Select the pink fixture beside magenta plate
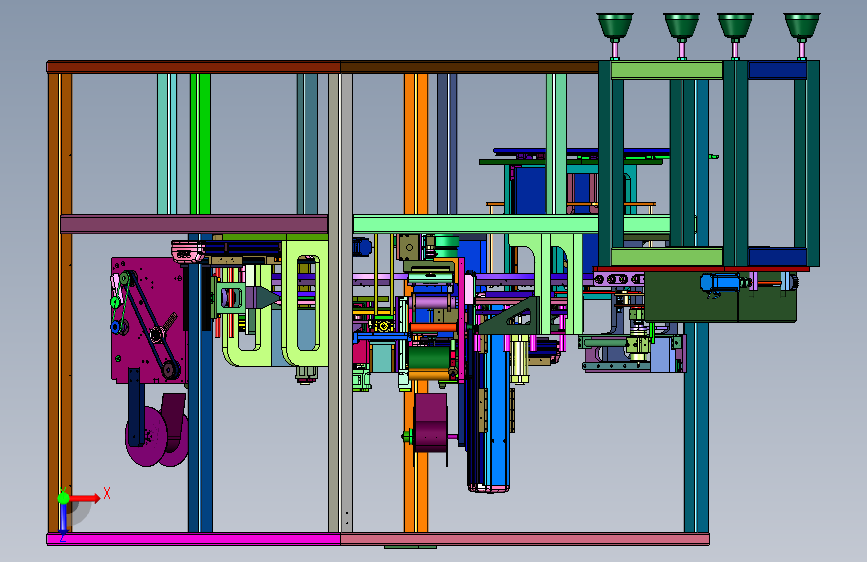Image resolution: width=867 pixels, height=562 pixels. click(x=188, y=251)
